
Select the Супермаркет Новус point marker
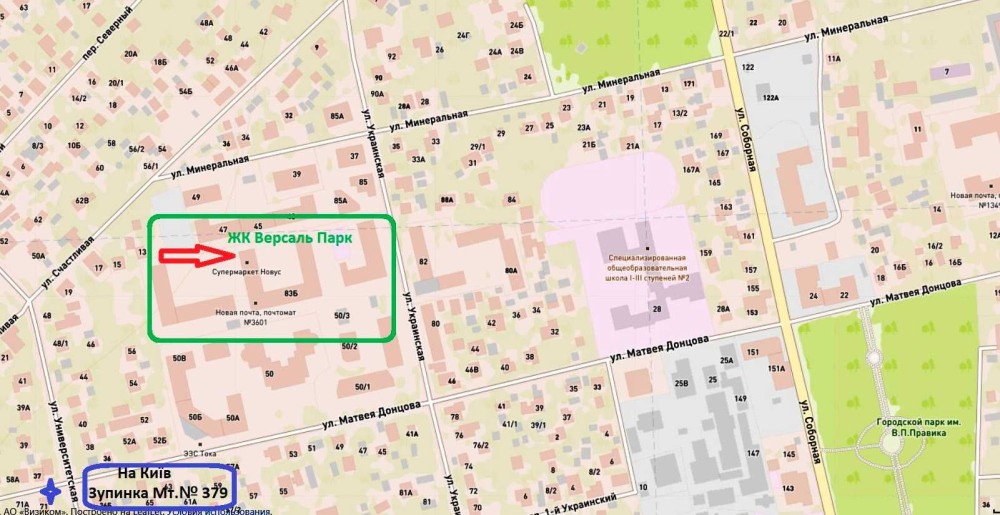click(247, 262)
